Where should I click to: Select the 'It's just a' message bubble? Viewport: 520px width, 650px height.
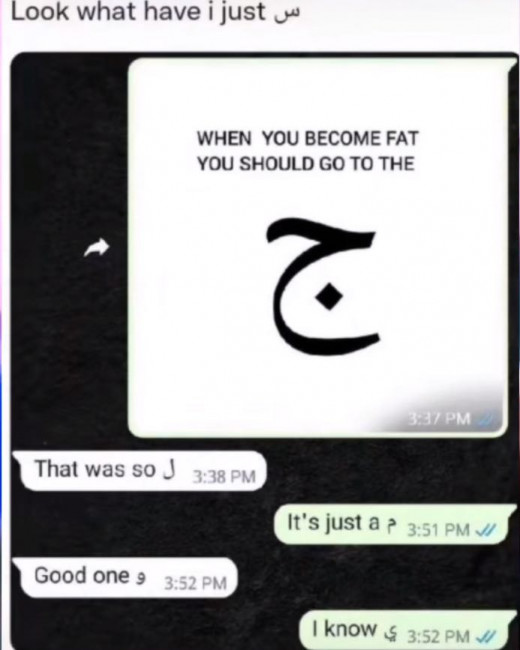[391, 524]
